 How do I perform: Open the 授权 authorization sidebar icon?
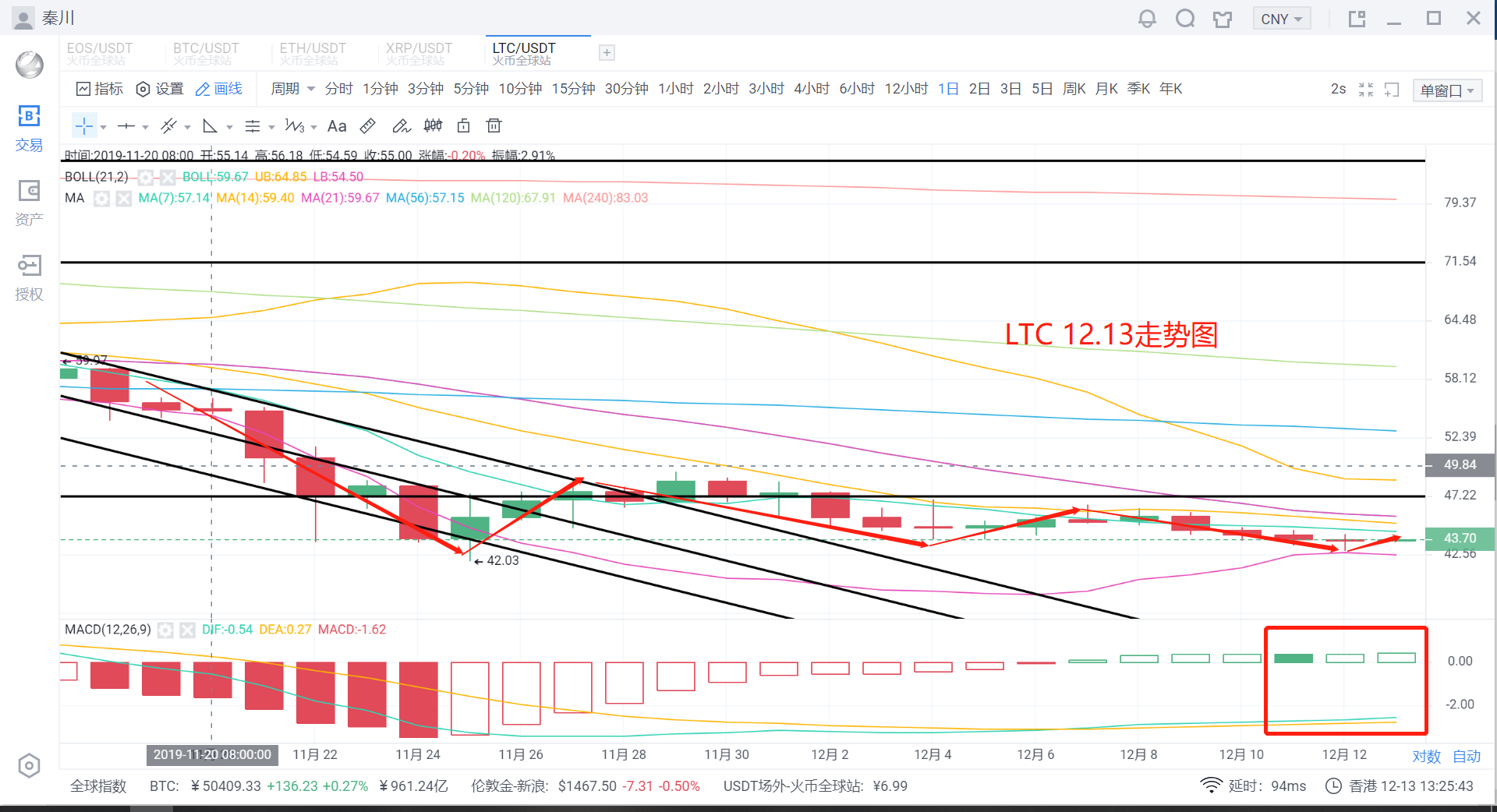pos(29,278)
